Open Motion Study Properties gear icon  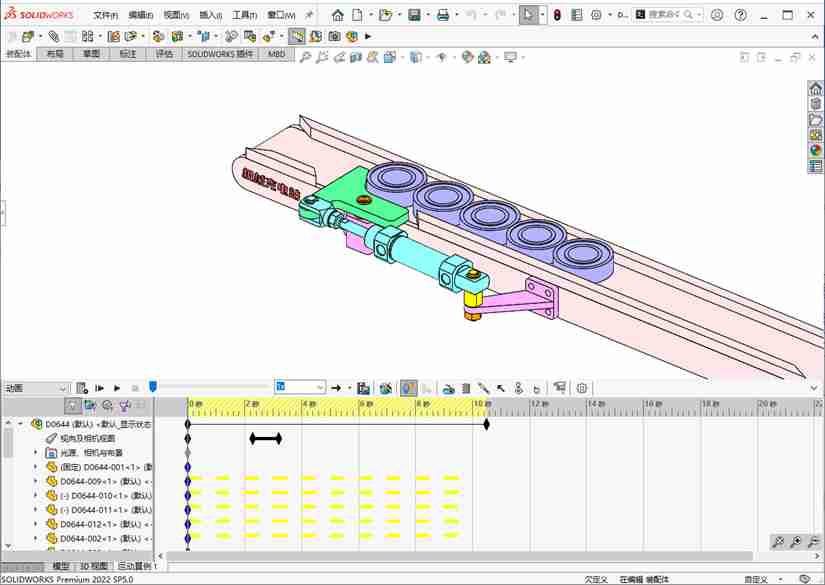pyautogui.click(x=582, y=388)
